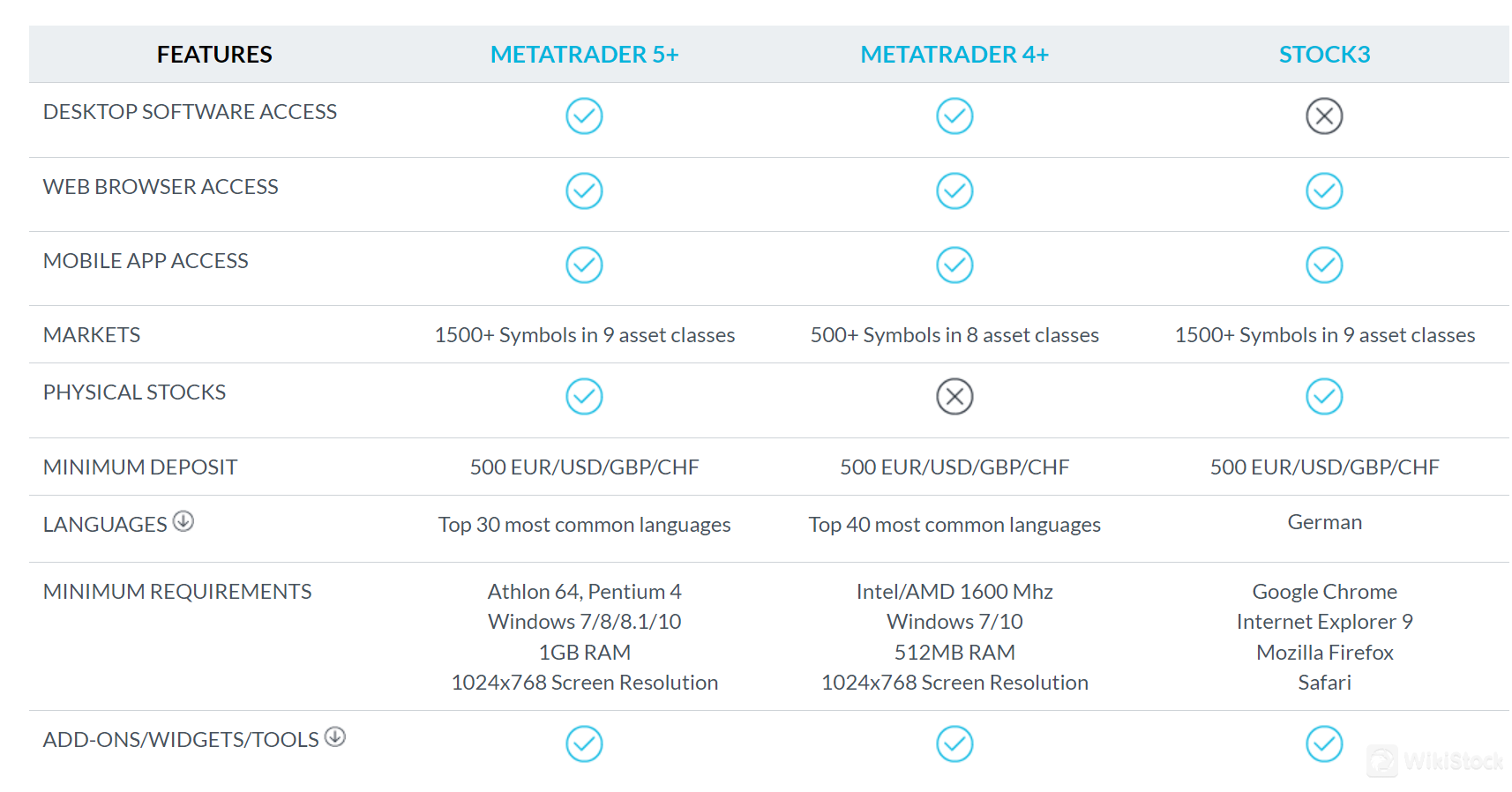Open the MetaTrader 5+ column header link

tap(584, 55)
